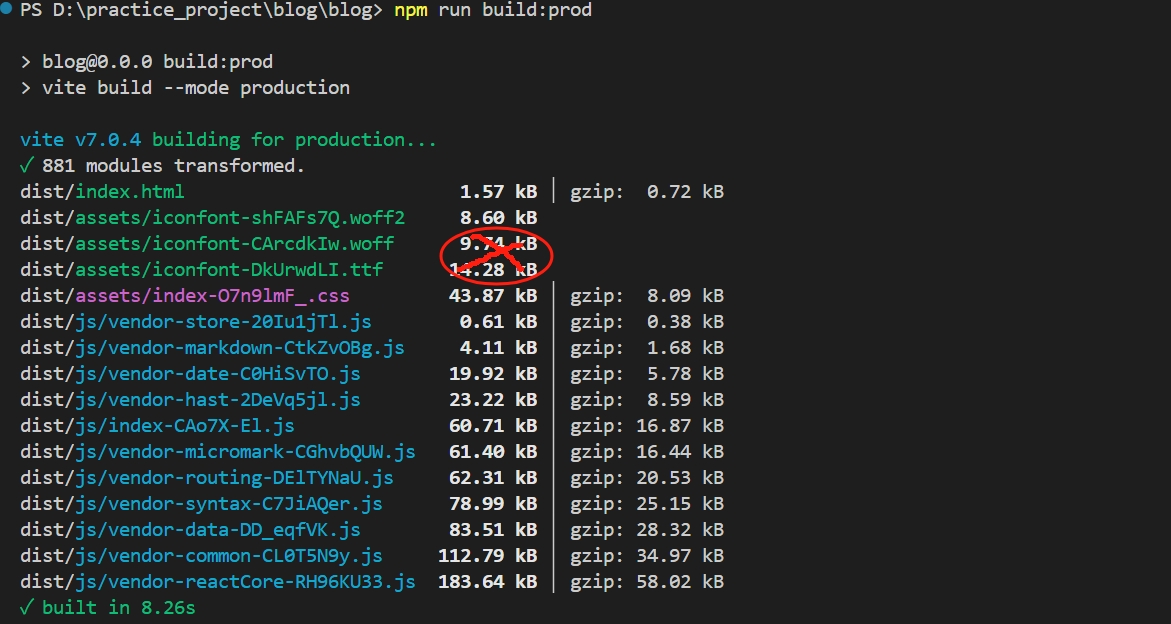
Task: Click the green checkmark beside 881 modules transformed
Action: 26,166
